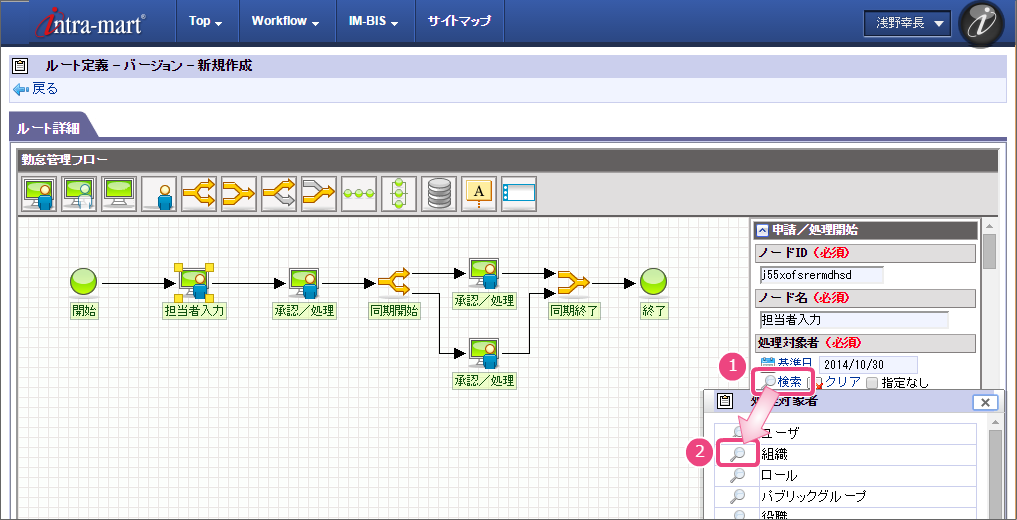Viewport: 1017px width, 520px height.
Task: Click the 2014/10/30 date field
Action: [x=868, y=364]
